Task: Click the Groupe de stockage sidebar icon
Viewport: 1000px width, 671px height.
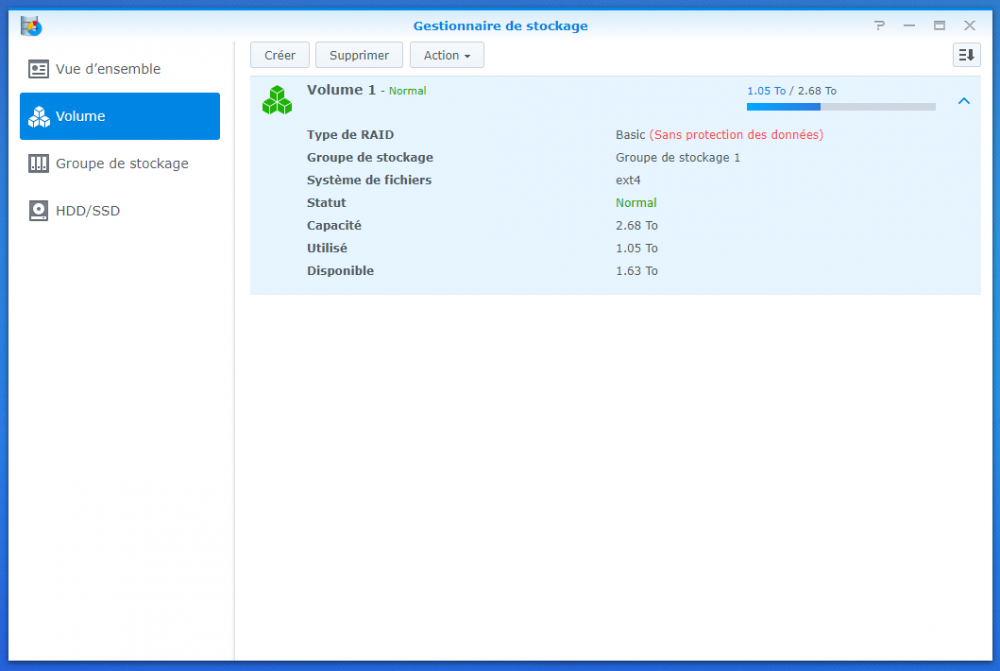Action: pyautogui.click(x=39, y=164)
